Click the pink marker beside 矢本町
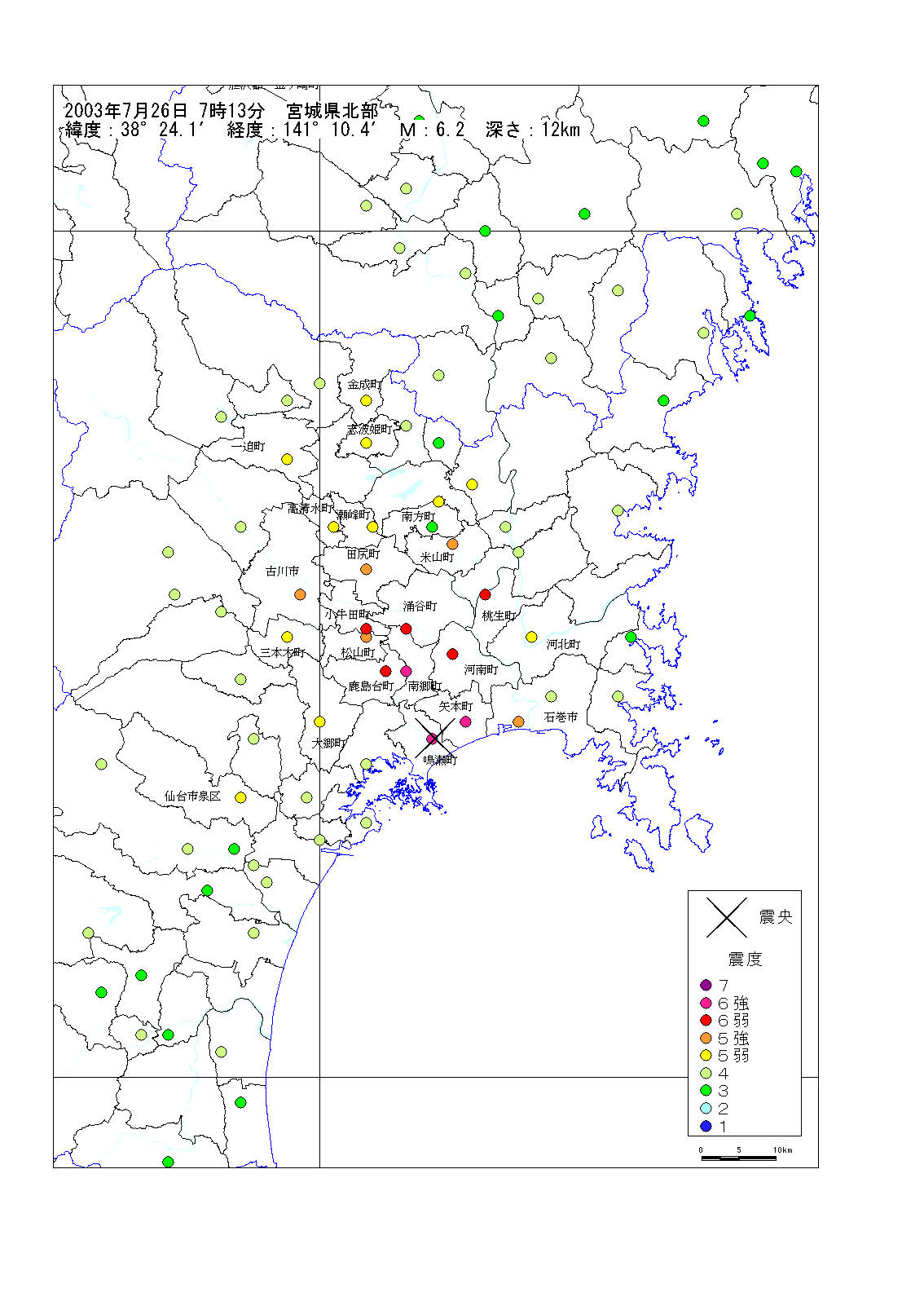The image size is (924, 1306). tap(465, 721)
